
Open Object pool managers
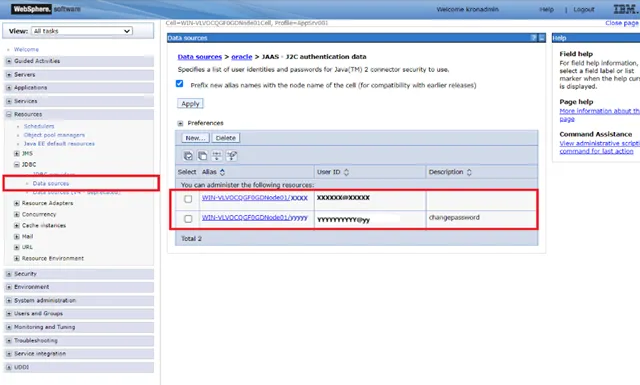click(x=54, y=135)
